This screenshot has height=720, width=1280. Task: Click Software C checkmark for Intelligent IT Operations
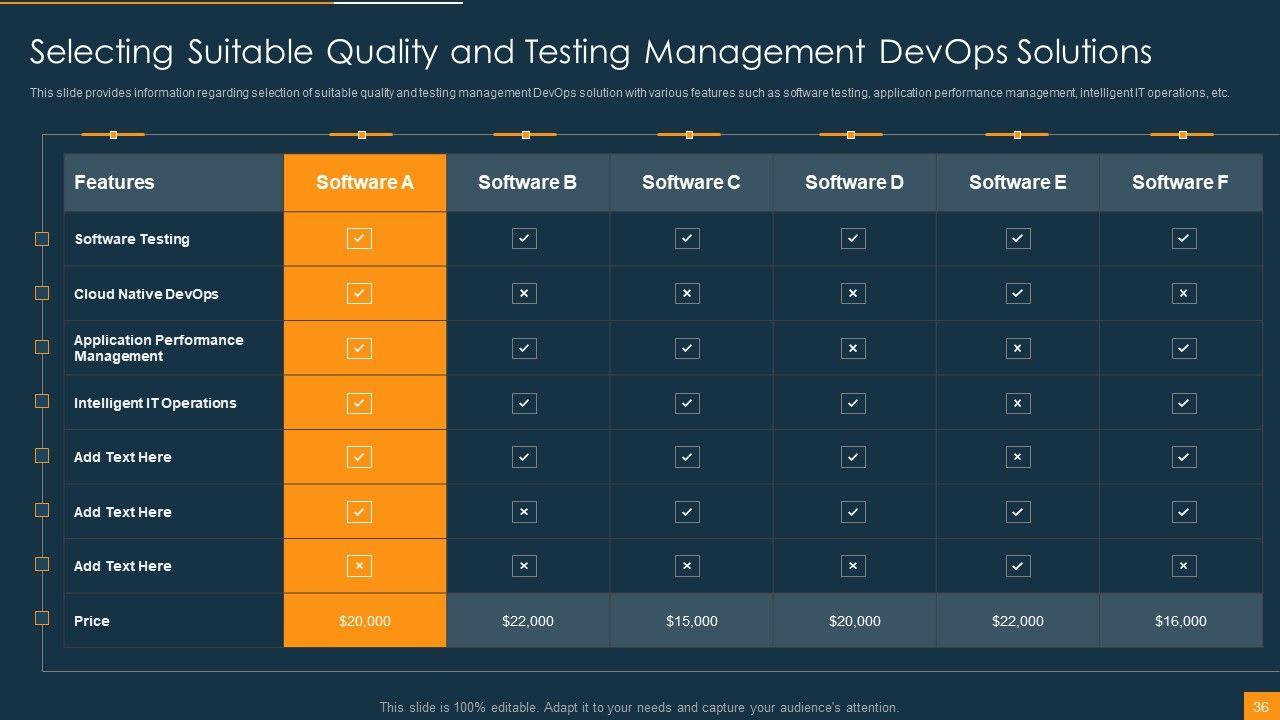click(687, 403)
